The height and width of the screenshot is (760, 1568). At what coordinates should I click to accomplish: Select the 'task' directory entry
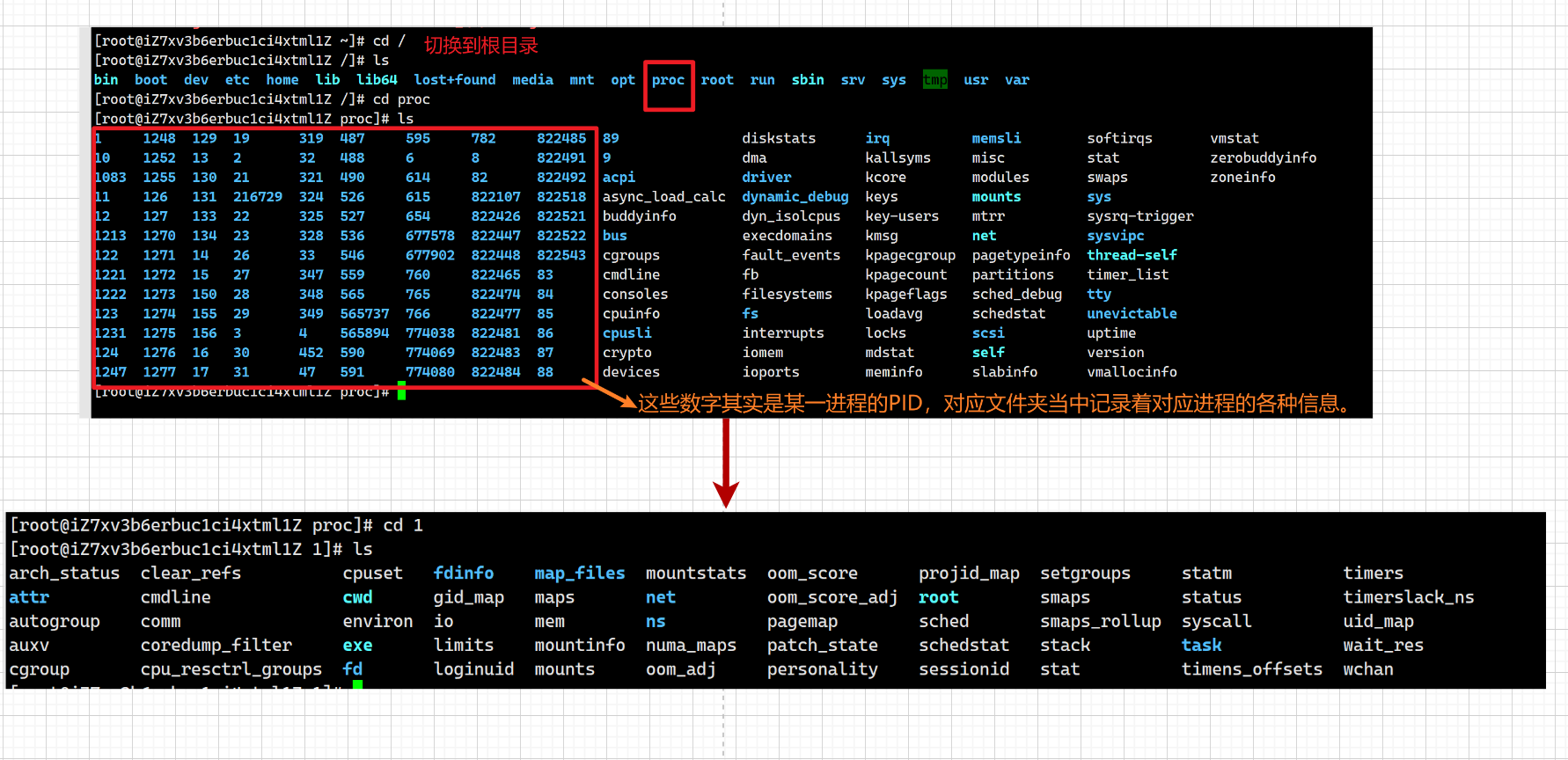click(1202, 646)
